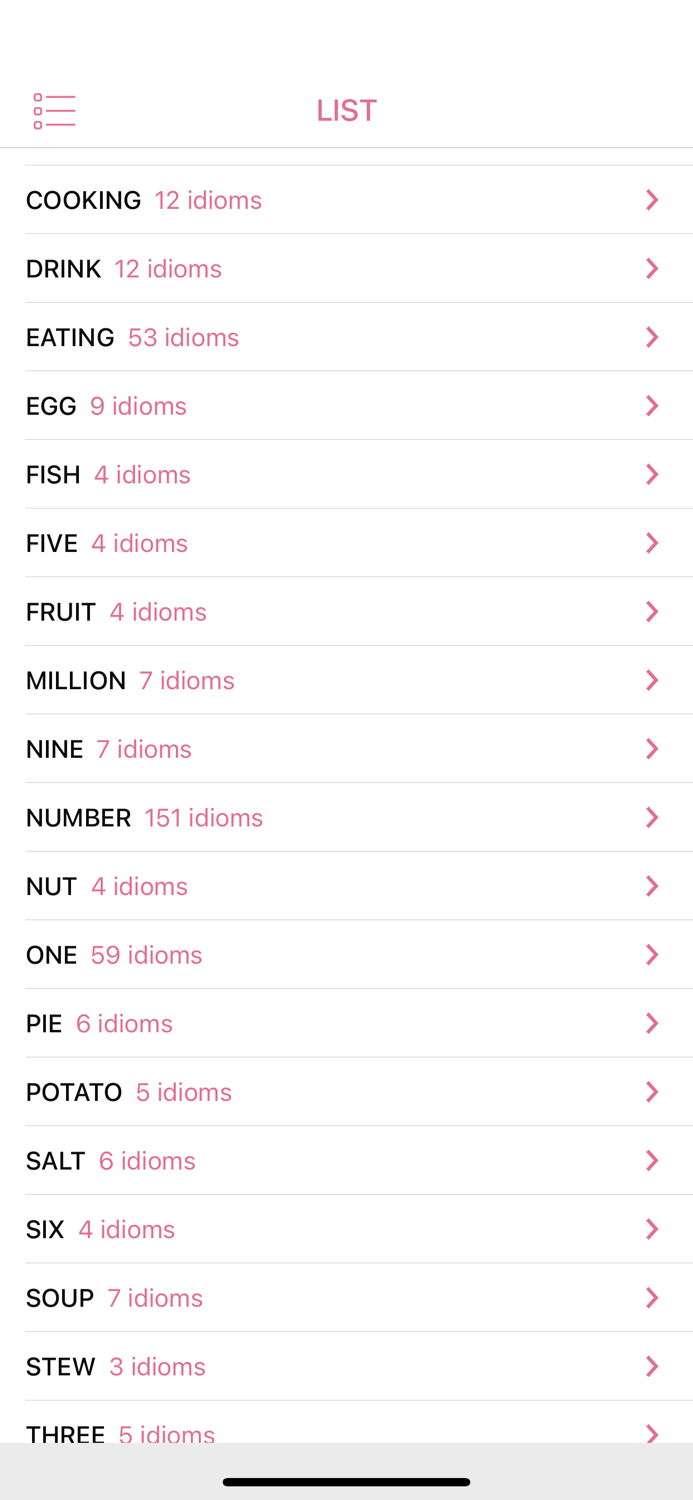This screenshot has width=693, height=1500.
Task: Select the EATING category with 53 idioms
Action: click(x=346, y=337)
